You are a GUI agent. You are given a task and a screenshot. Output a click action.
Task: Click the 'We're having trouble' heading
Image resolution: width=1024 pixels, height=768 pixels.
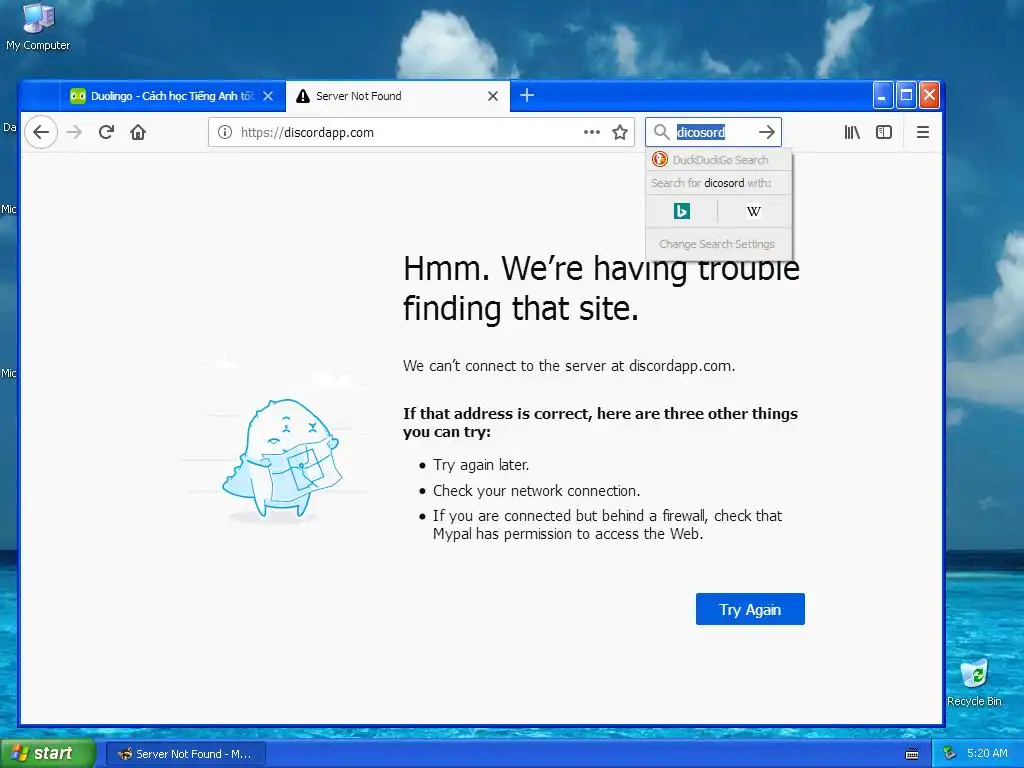(601, 288)
